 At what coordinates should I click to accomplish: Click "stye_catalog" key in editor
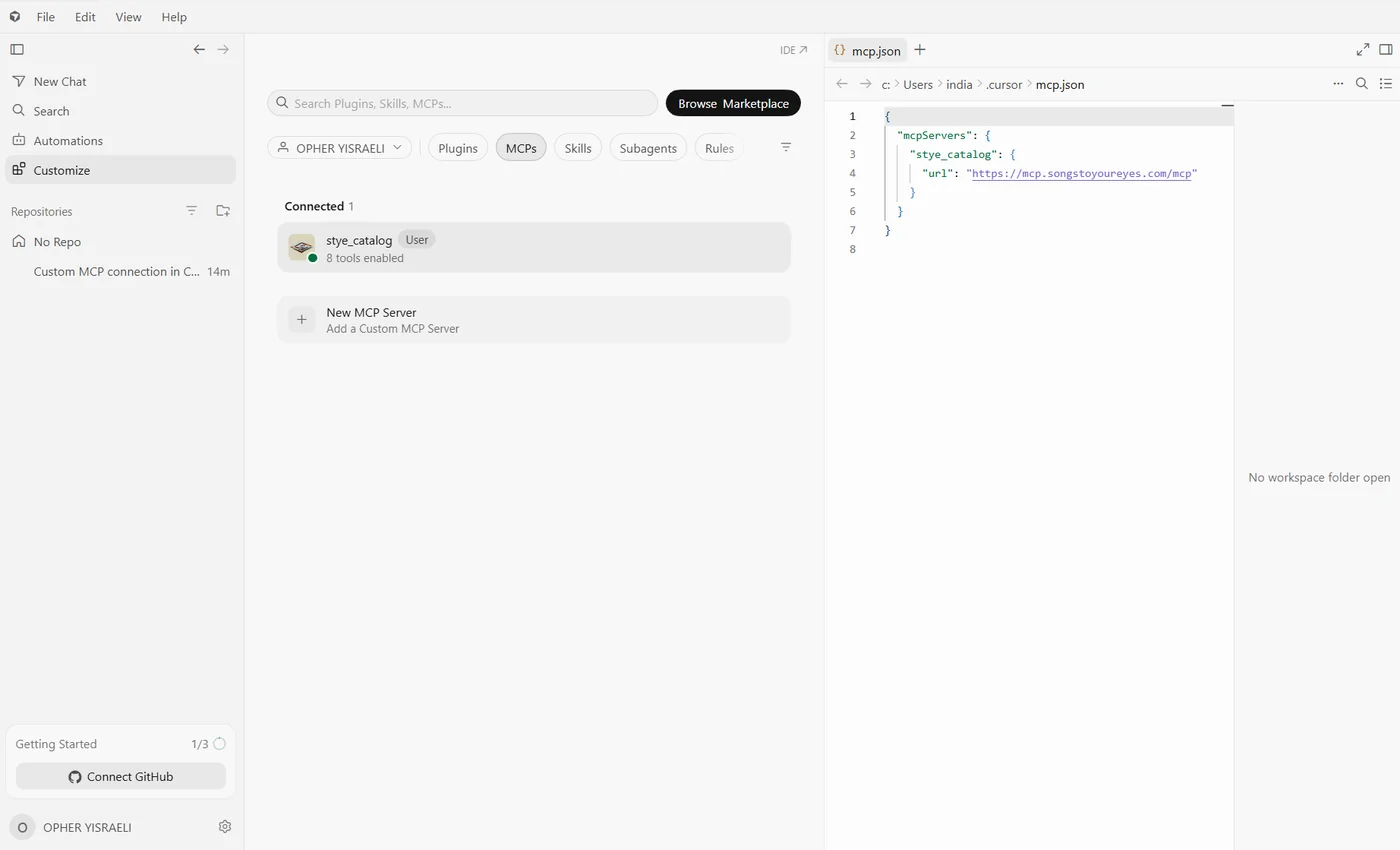point(952,154)
